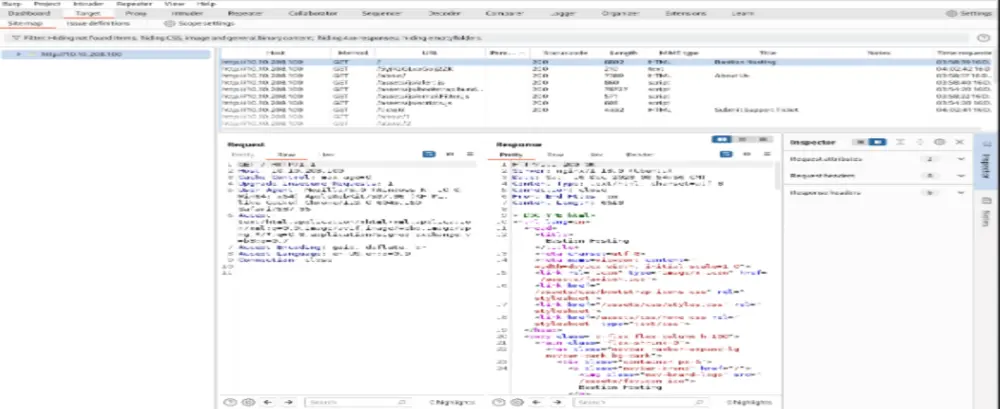This screenshot has width=1000, height=409.
Task: Open the Project menu
Action: 47,4
